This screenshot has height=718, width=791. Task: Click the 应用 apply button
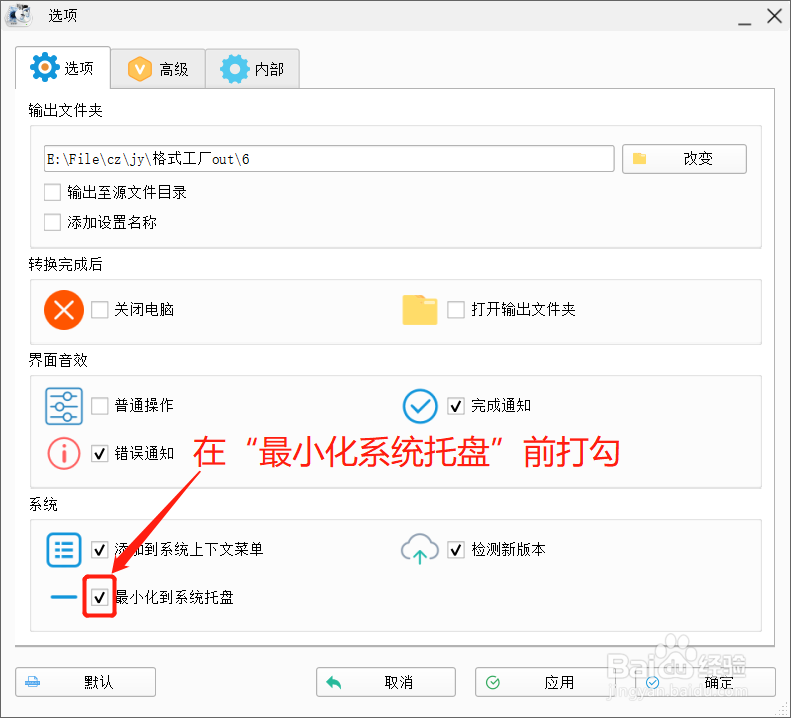click(545, 682)
